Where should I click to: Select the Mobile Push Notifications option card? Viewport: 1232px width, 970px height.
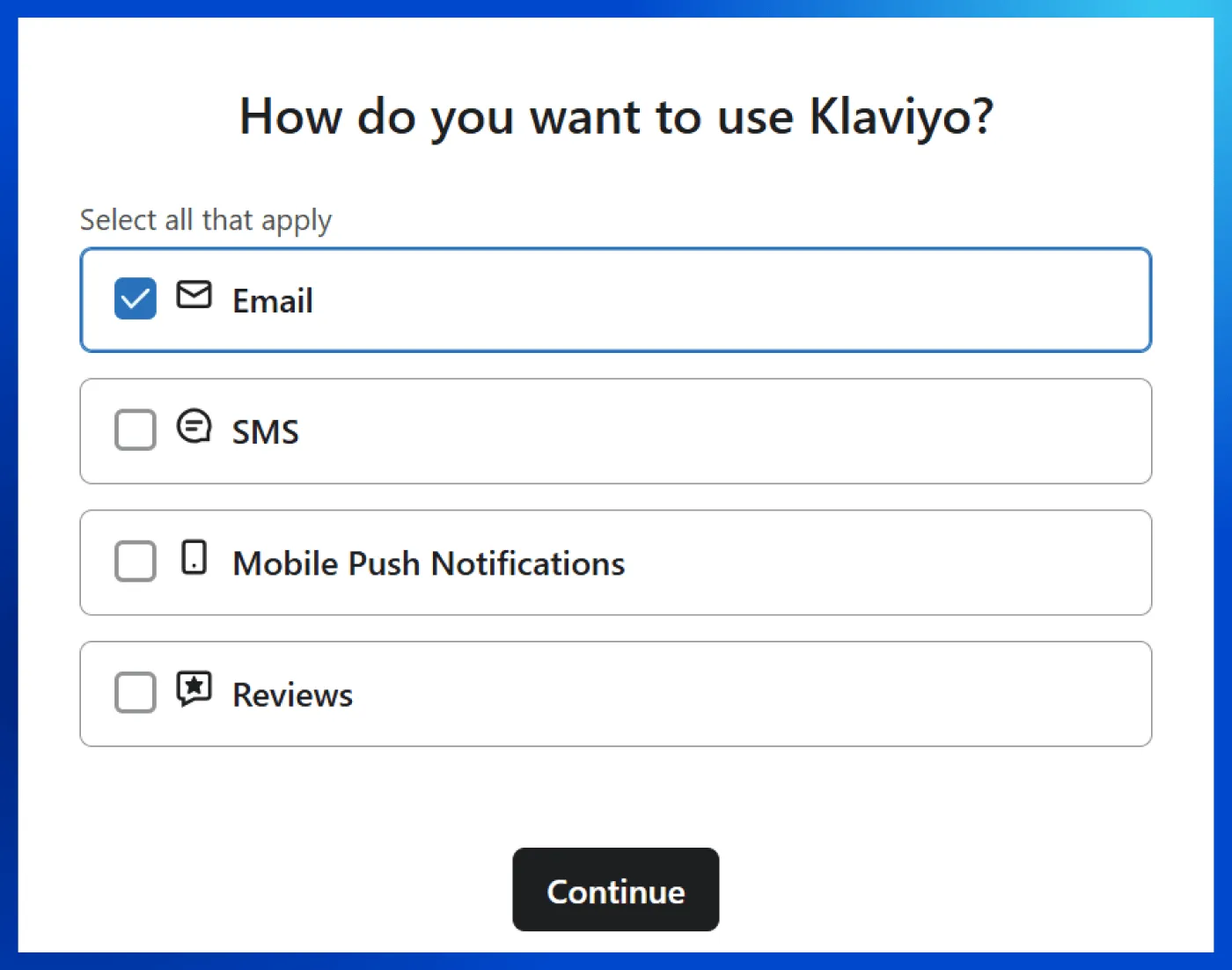616,562
